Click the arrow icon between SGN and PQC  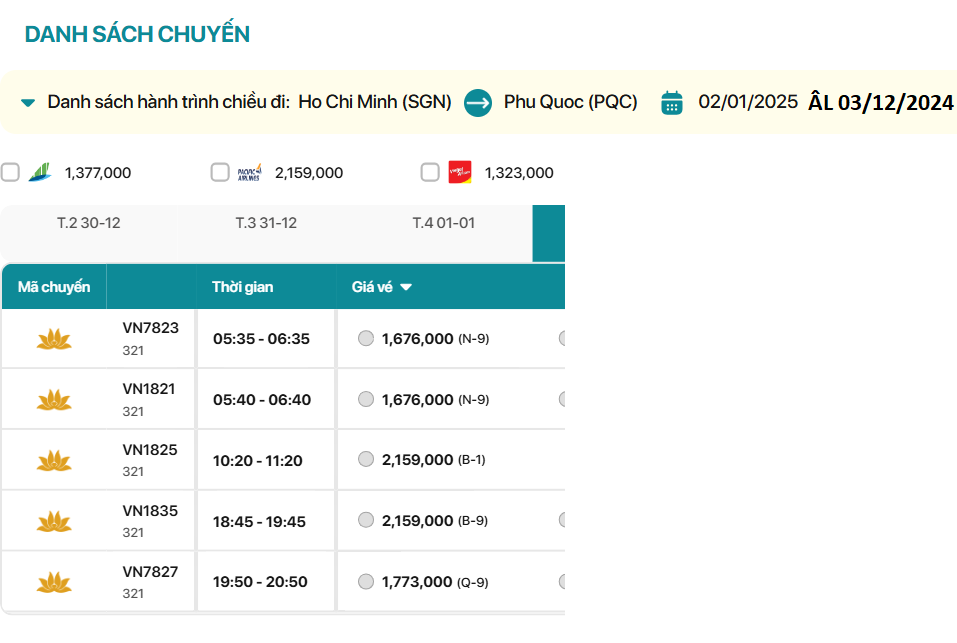(478, 102)
